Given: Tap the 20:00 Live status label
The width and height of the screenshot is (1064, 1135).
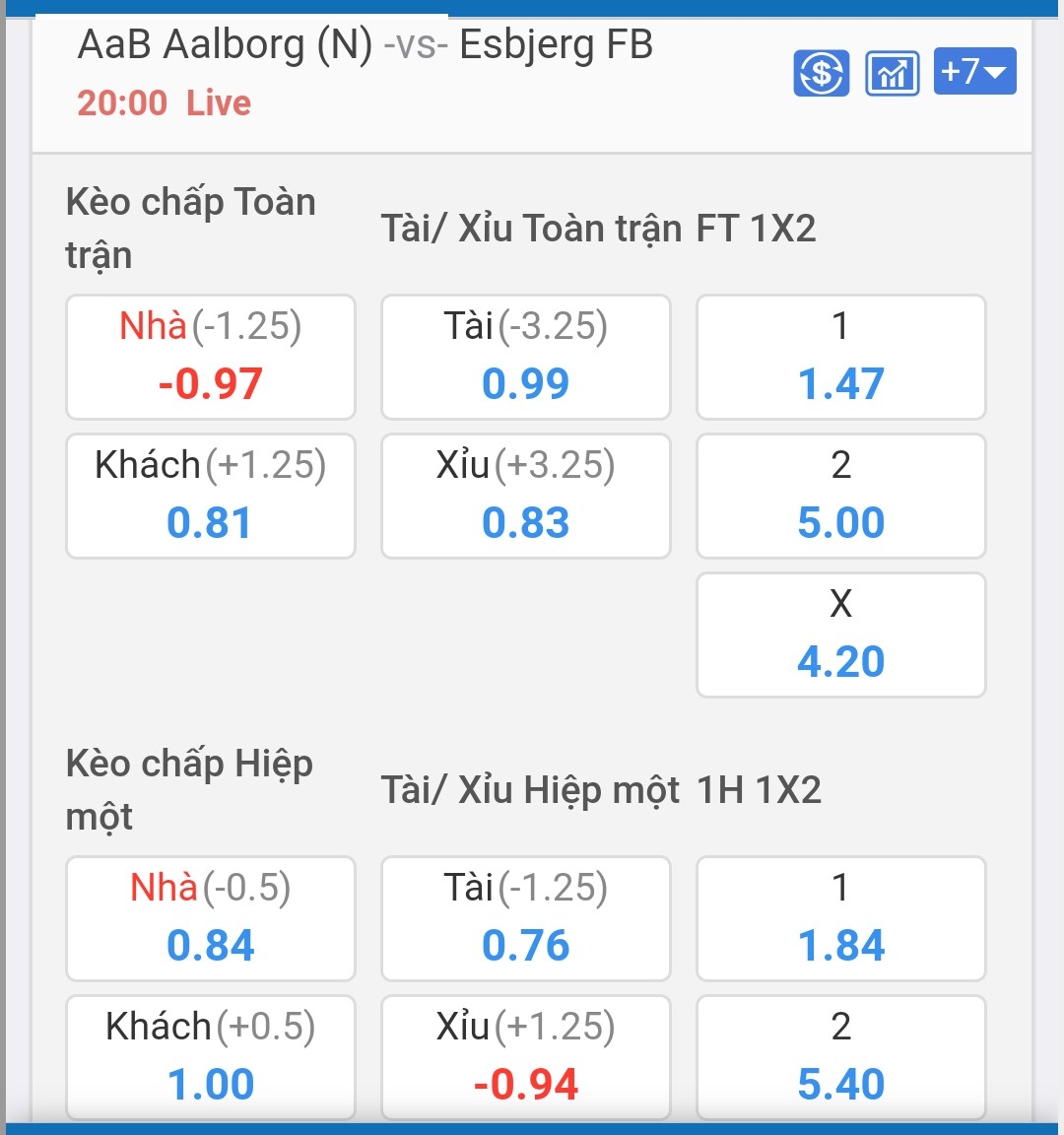Looking at the screenshot, I should pyautogui.click(x=165, y=102).
